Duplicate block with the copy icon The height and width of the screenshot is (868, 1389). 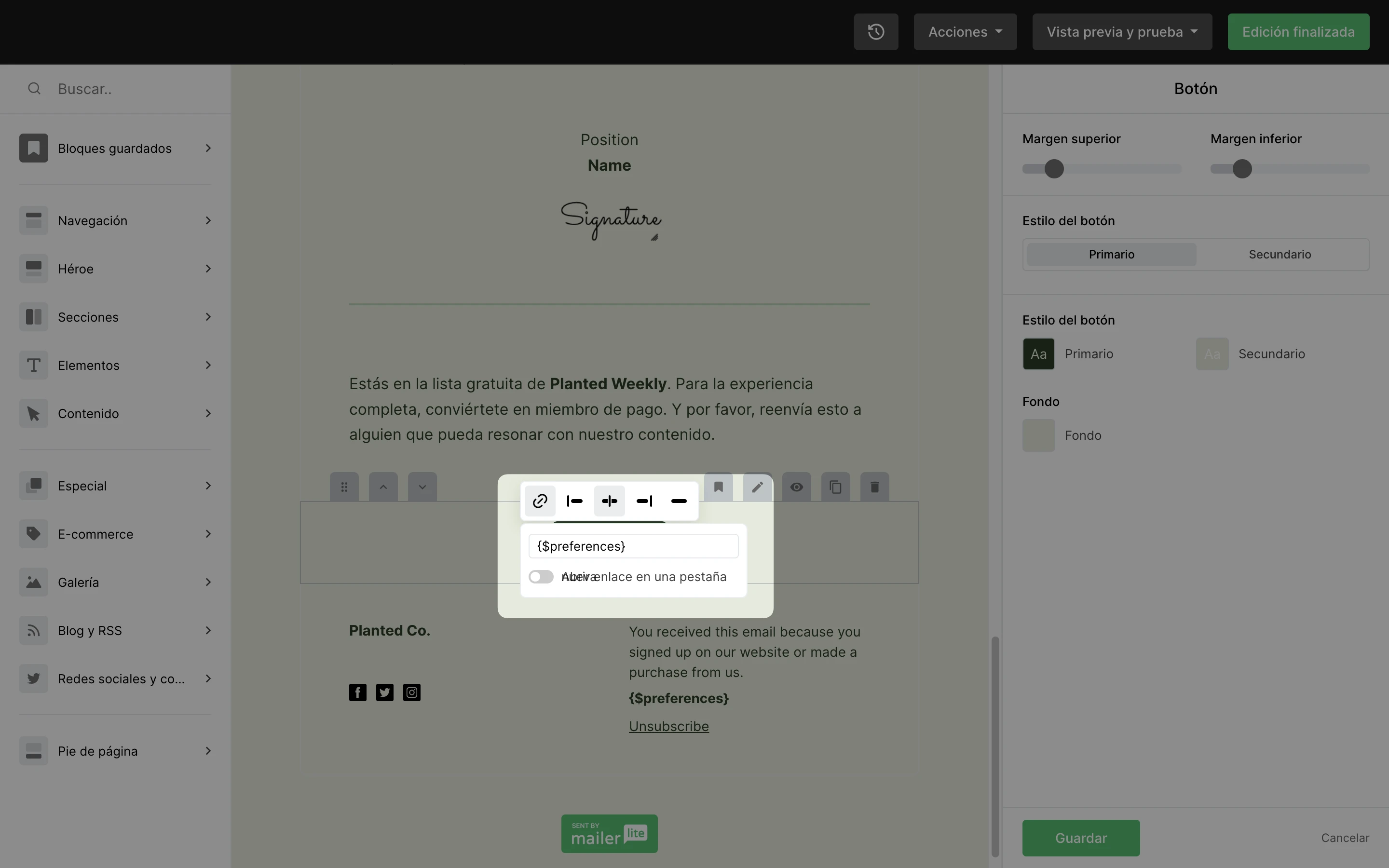pos(835,488)
